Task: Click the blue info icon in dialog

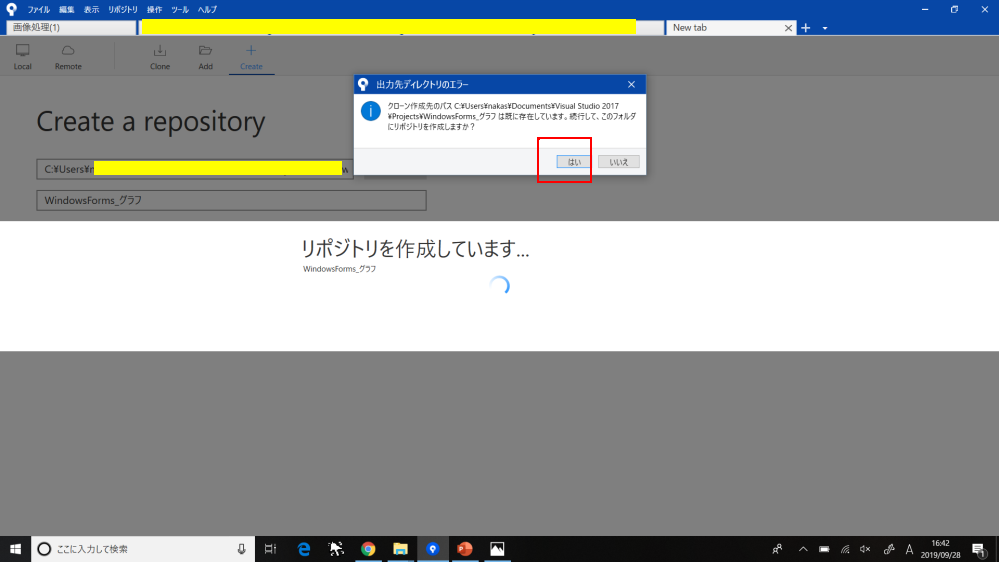Action: click(x=371, y=111)
